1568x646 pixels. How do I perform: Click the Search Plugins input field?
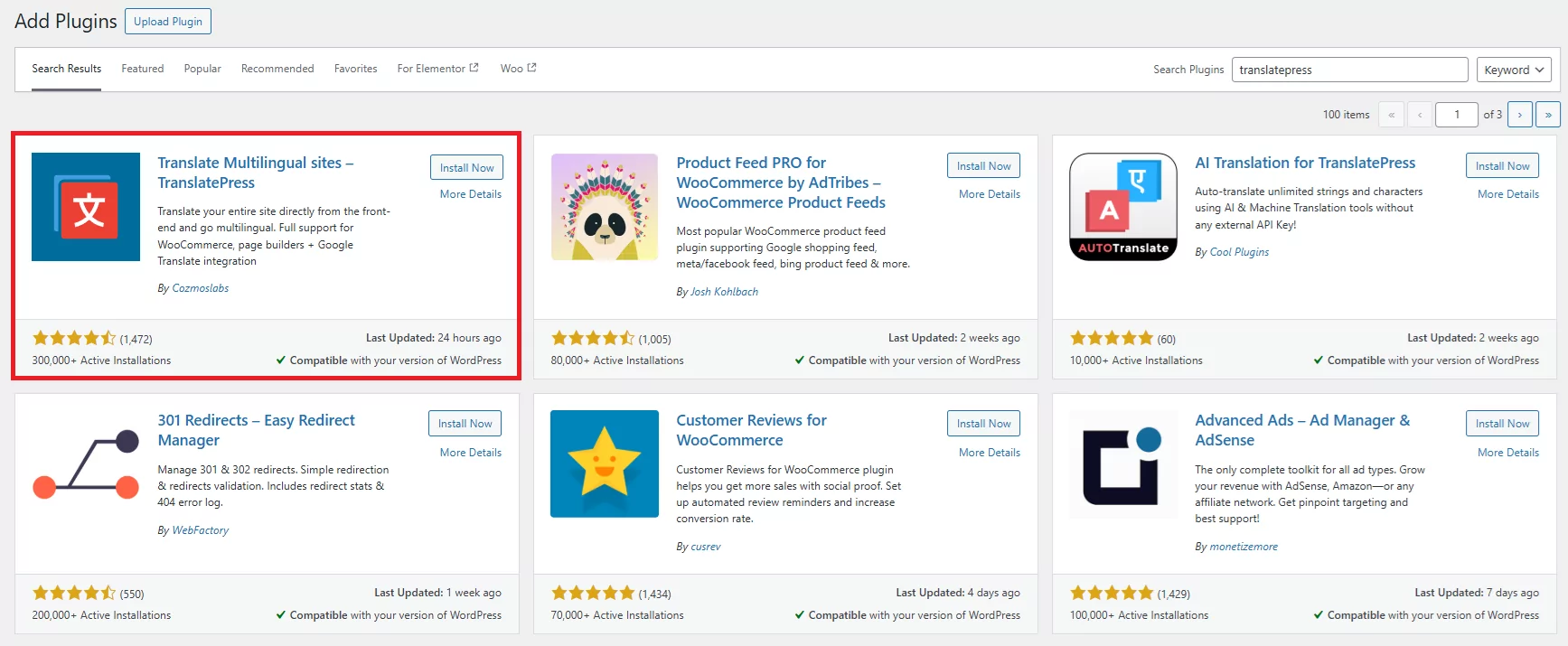point(1348,70)
